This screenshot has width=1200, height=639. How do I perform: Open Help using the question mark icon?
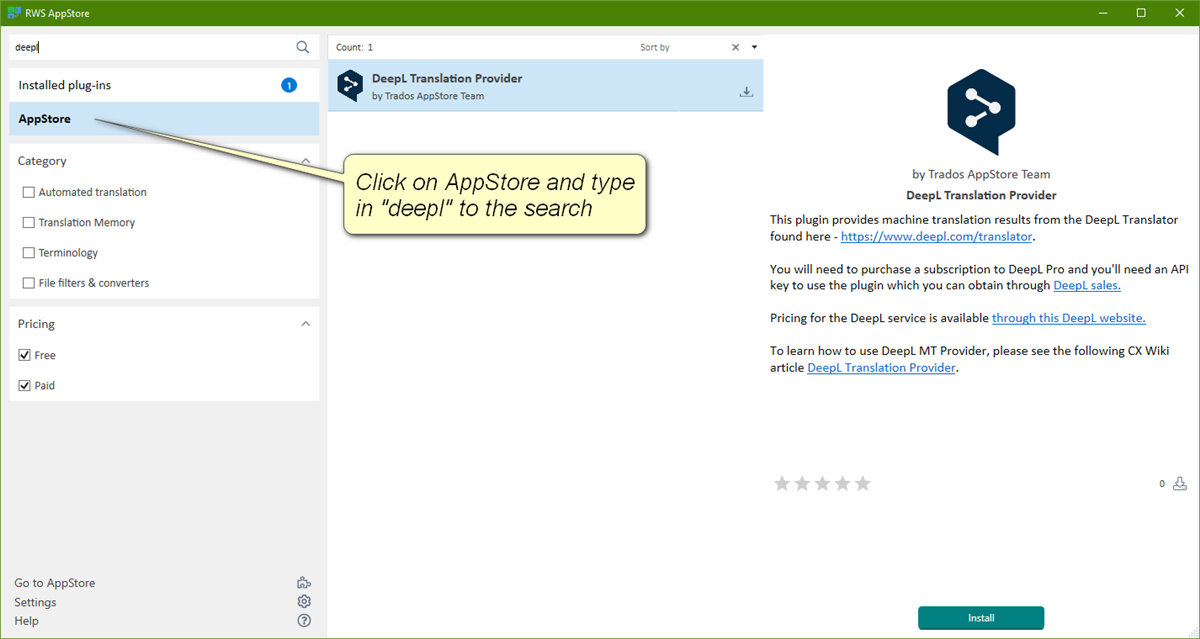(x=304, y=620)
